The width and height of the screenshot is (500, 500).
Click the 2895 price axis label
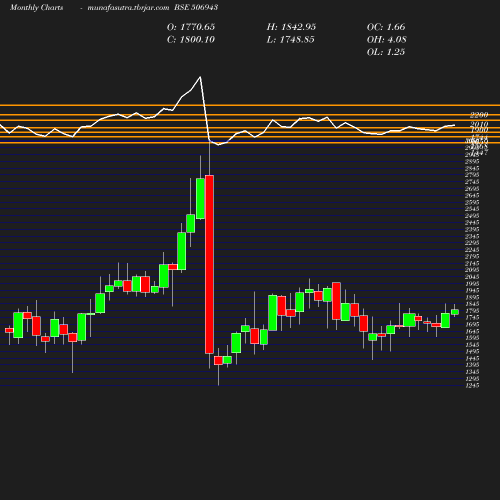472,161
